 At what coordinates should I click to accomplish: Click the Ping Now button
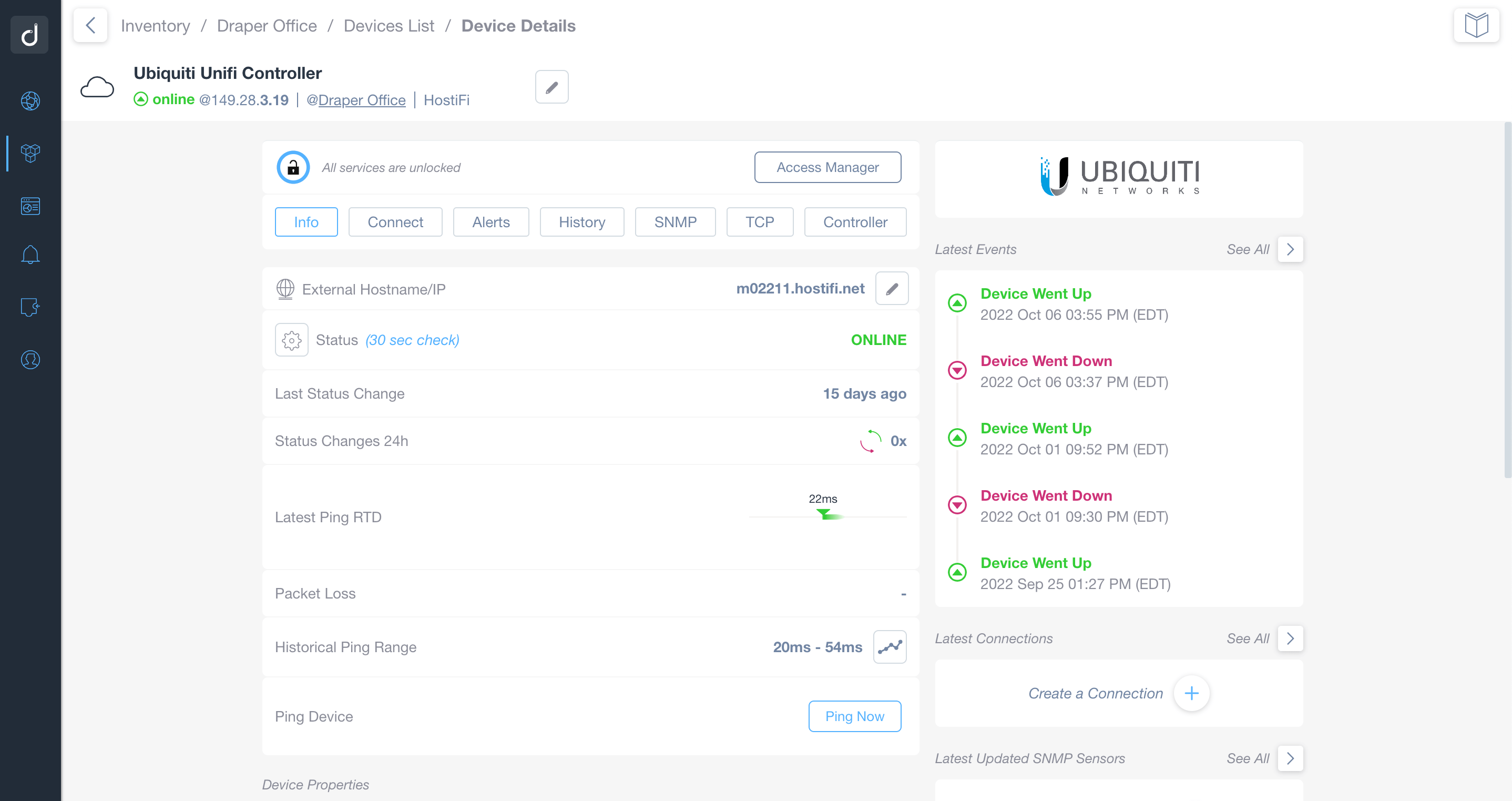point(855,716)
